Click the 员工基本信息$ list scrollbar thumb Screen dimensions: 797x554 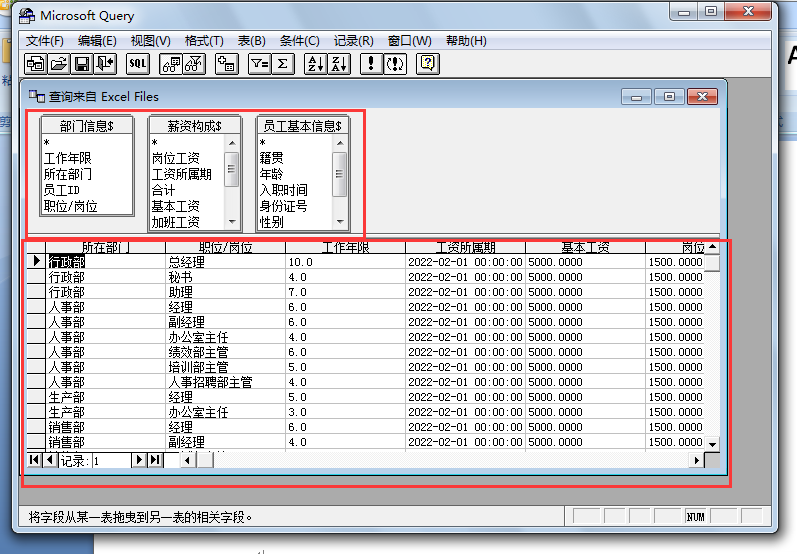click(340, 174)
